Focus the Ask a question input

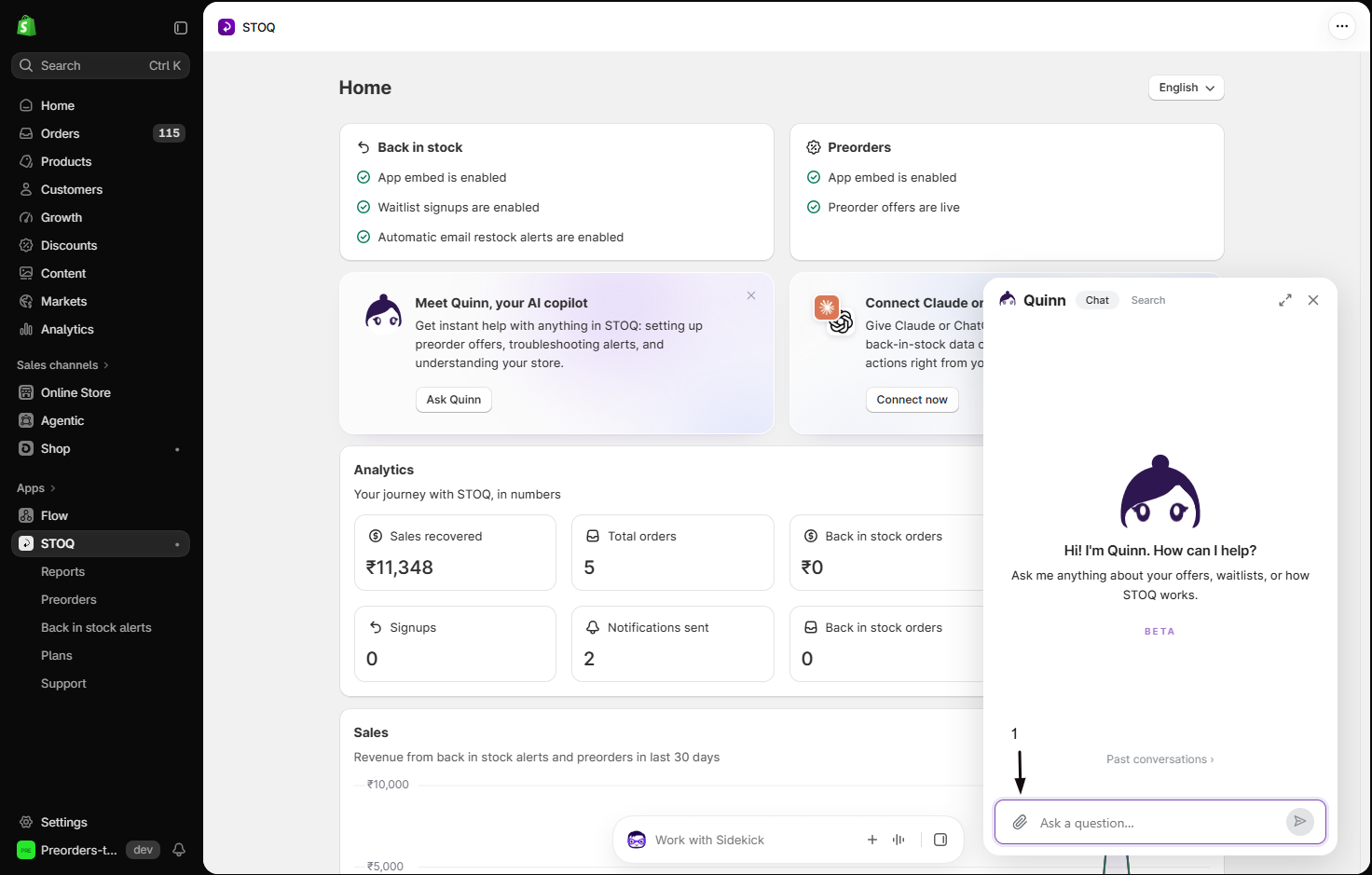[1159, 823]
